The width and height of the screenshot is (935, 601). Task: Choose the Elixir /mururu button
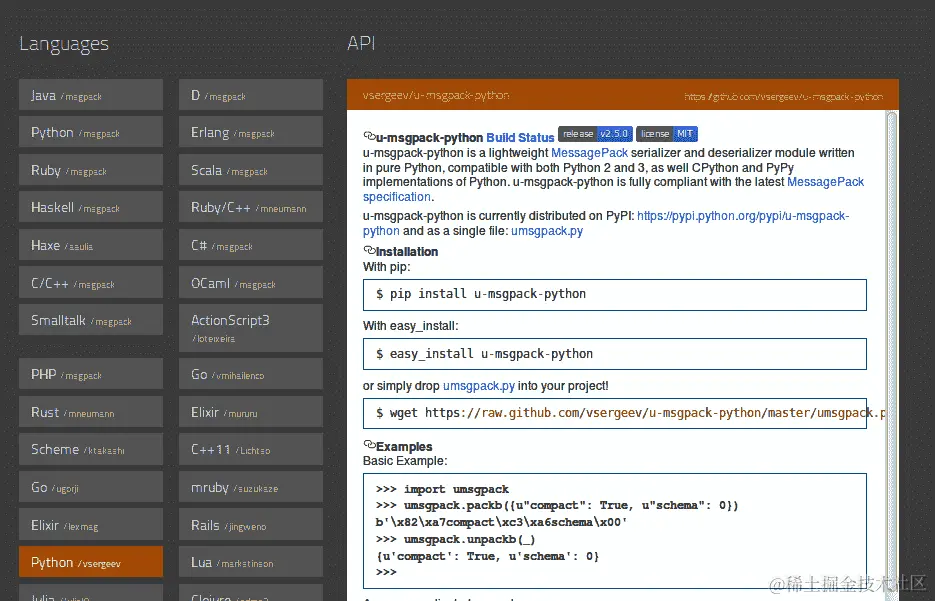point(251,412)
